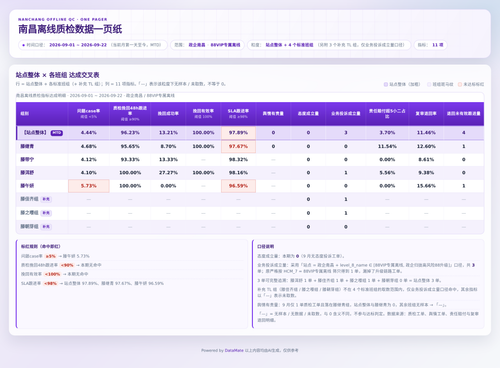This screenshot has width=500, height=368.
Task: Click the MTD badge in the 站点整体 row
Action: click(x=57, y=133)
